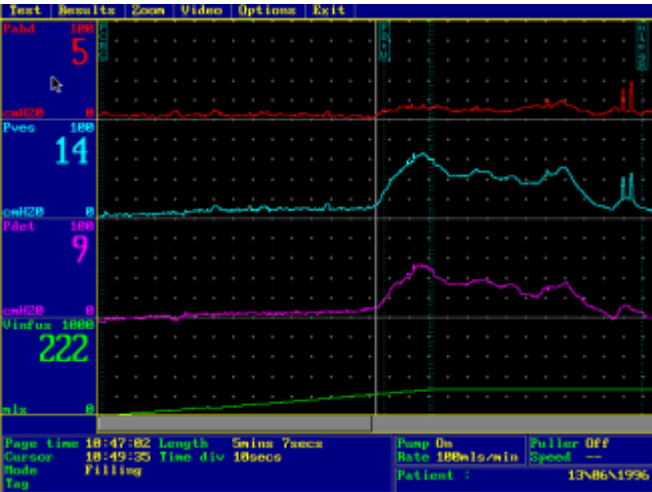This screenshot has width=652, height=492.
Task: Click Exit in the menu bar
Action: tap(327, 10)
